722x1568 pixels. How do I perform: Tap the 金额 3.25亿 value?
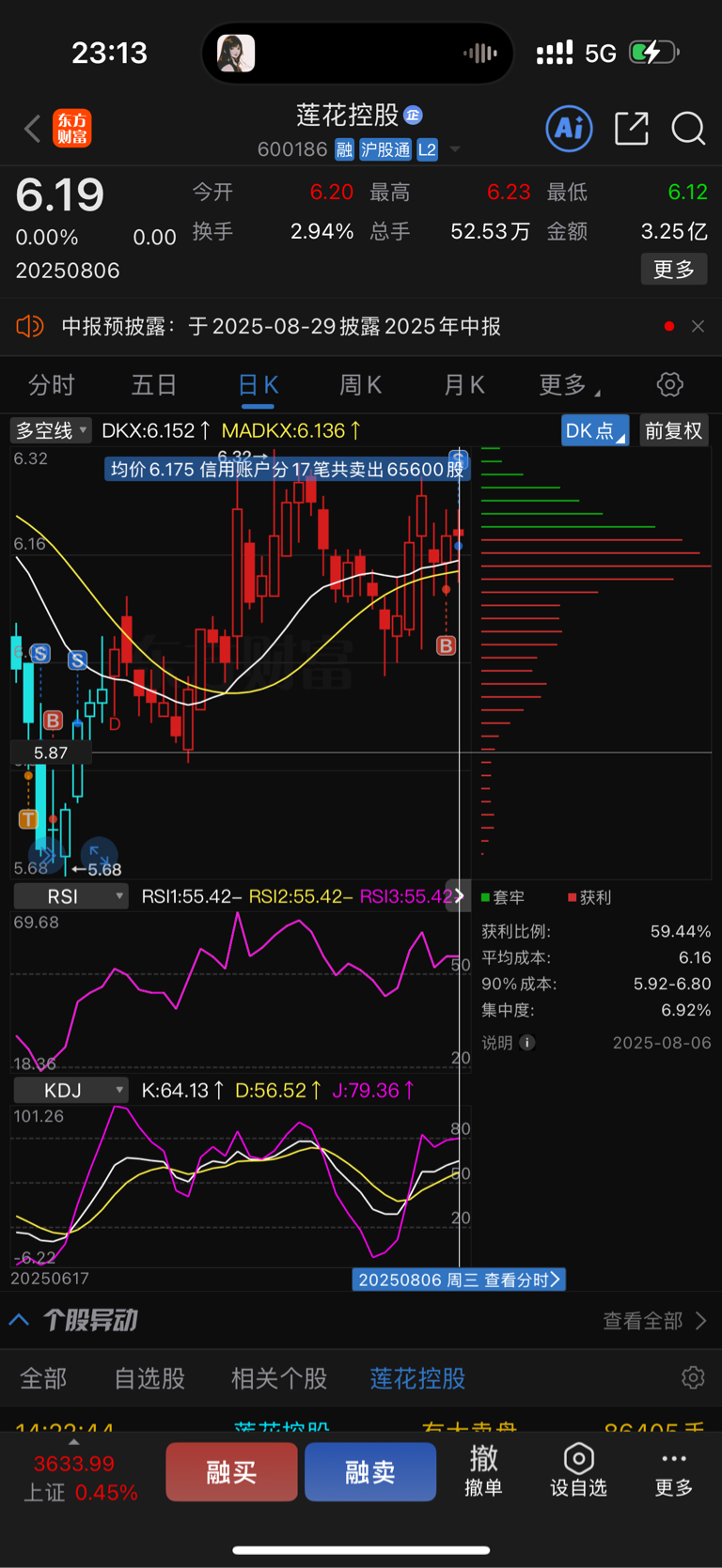673,231
